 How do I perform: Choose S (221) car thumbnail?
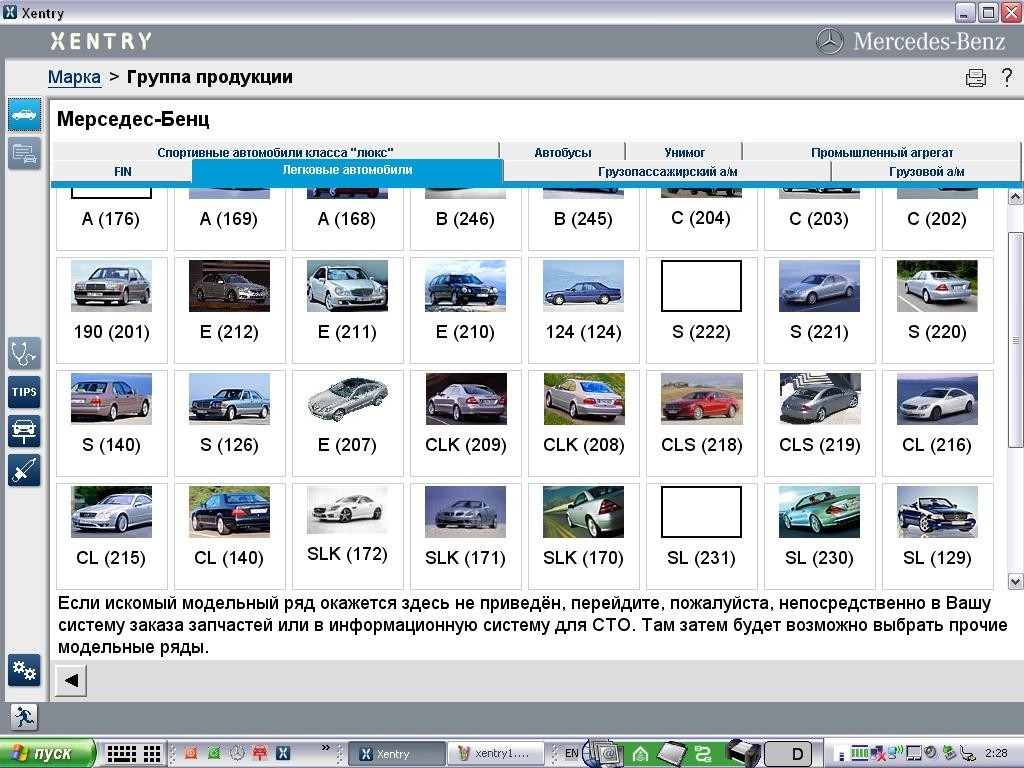[x=820, y=286]
